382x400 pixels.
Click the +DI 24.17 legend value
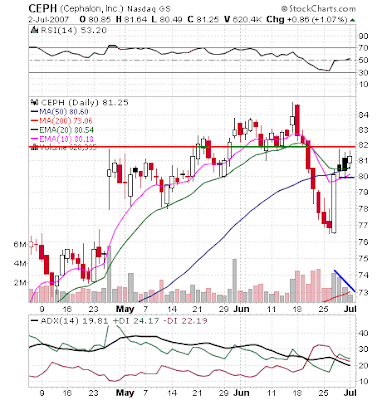coord(136,321)
